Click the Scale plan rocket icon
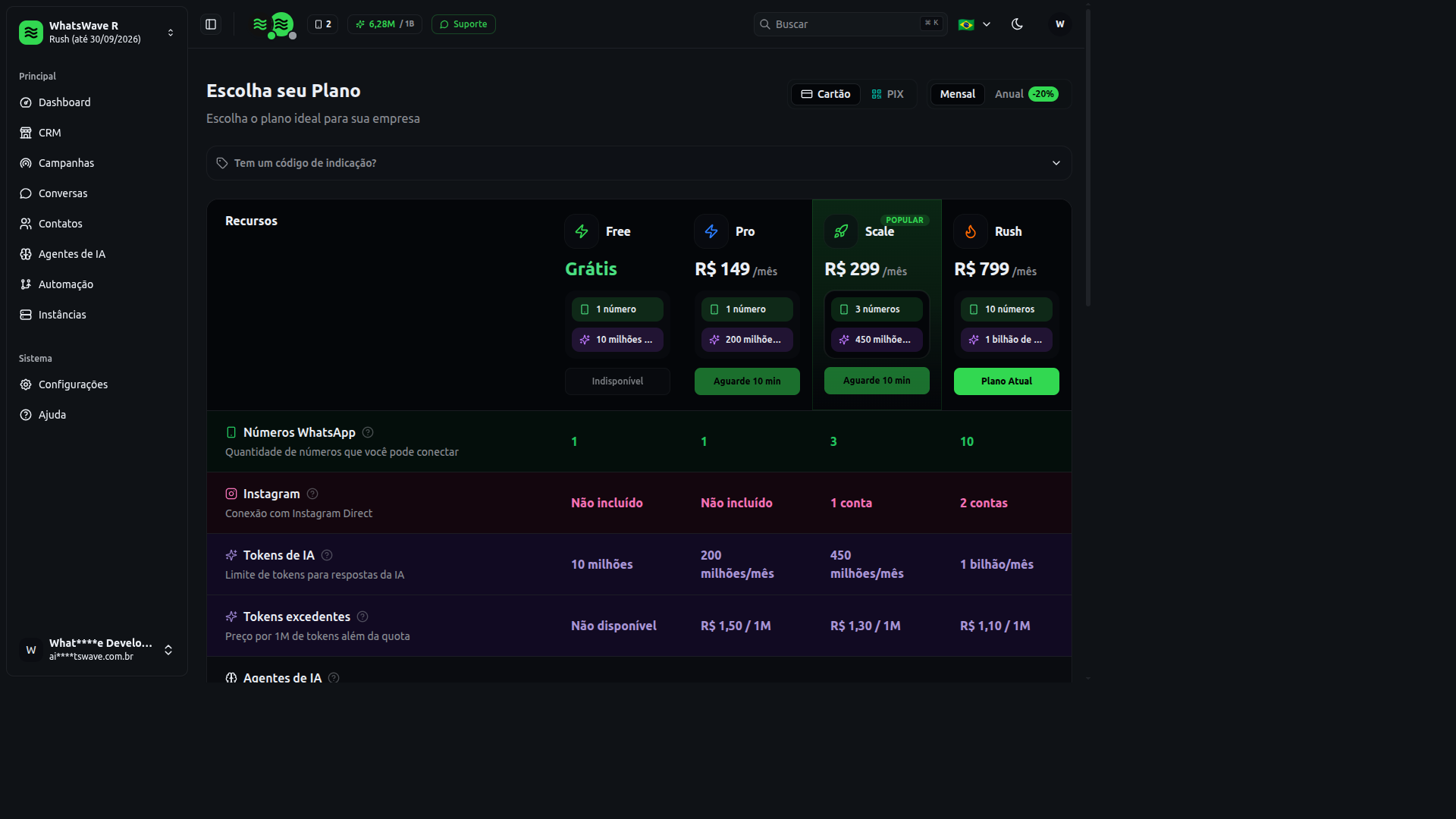 [x=841, y=231]
